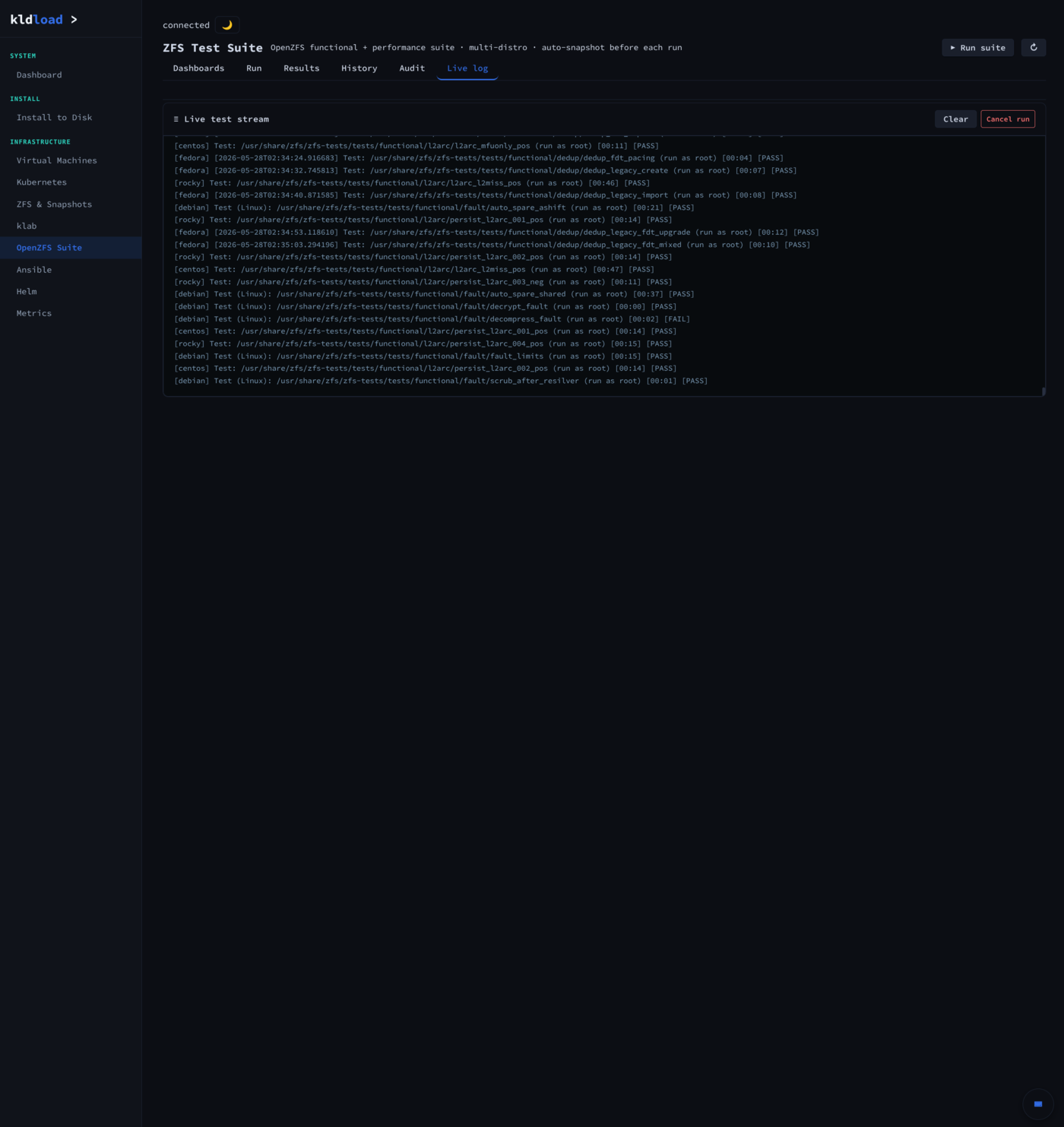Click the 'connected' status text
Screen dimensions: 1064x1127
186,25
